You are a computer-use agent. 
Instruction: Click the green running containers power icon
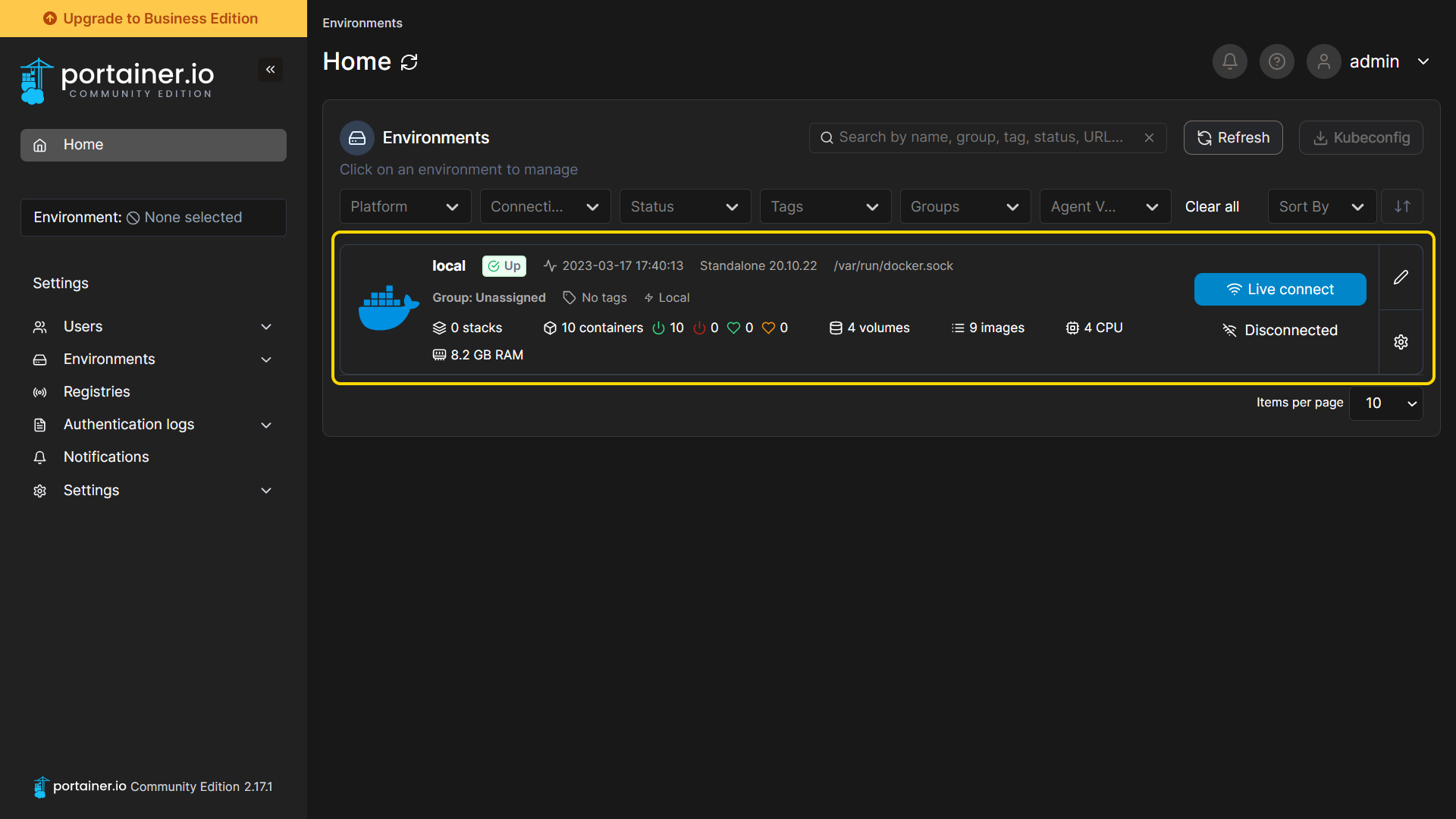click(659, 328)
